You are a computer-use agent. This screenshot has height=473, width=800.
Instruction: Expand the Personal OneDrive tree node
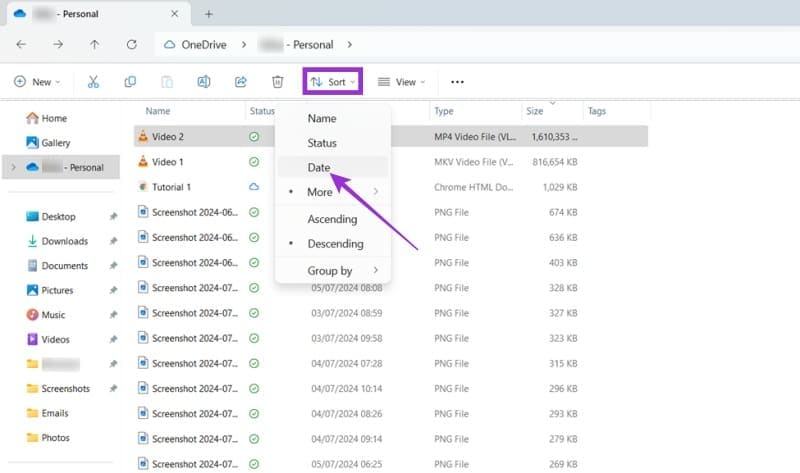tap(14, 167)
